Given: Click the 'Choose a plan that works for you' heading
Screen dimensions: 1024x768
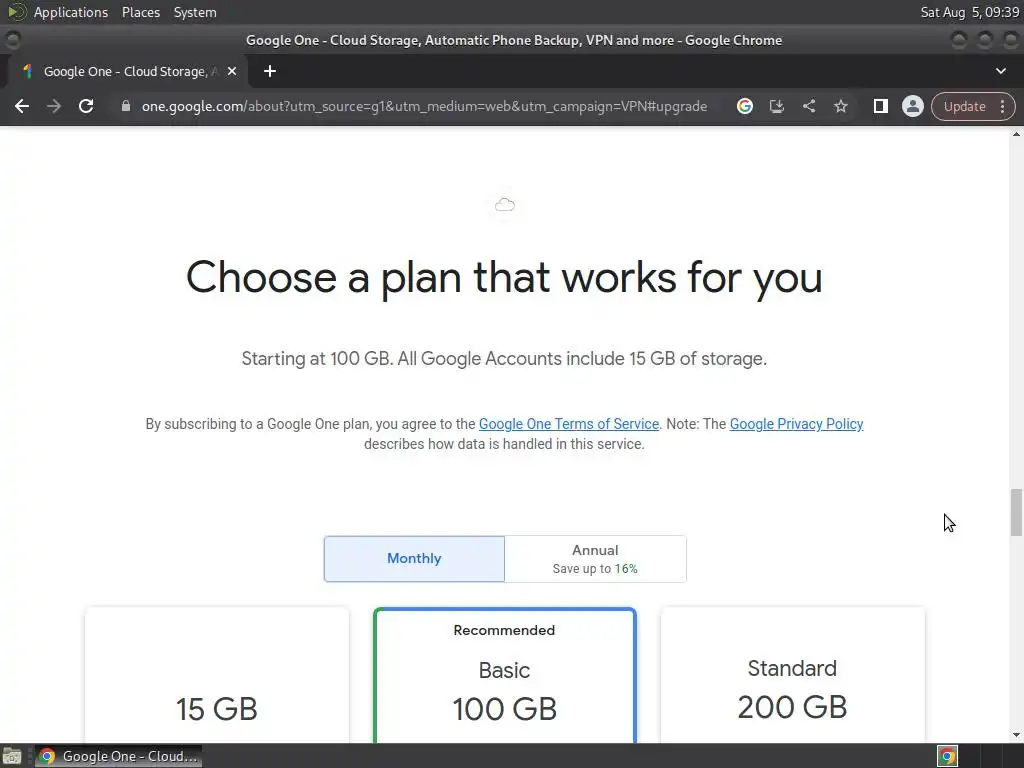Looking at the screenshot, I should pos(504,278).
